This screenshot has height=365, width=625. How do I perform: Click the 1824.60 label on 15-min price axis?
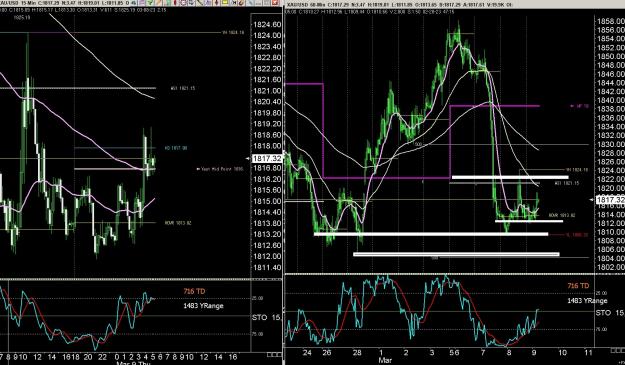(x=267, y=25)
